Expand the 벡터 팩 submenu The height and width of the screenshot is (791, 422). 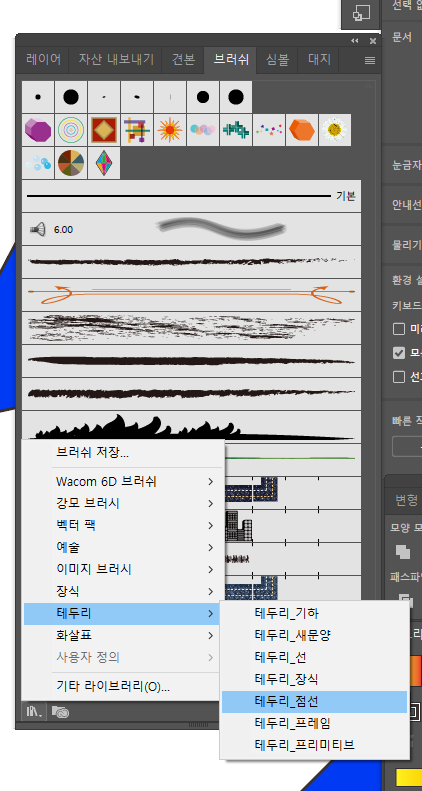click(122, 525)
